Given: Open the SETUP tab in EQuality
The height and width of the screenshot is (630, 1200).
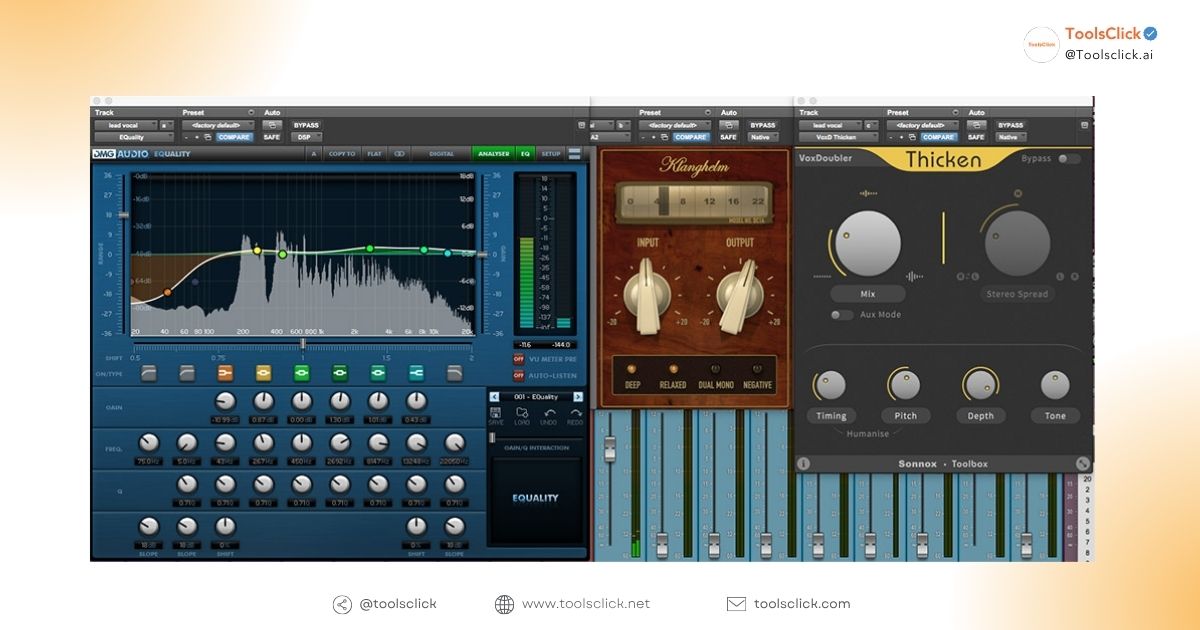Looking at the screenshot, I should point(551,154).
